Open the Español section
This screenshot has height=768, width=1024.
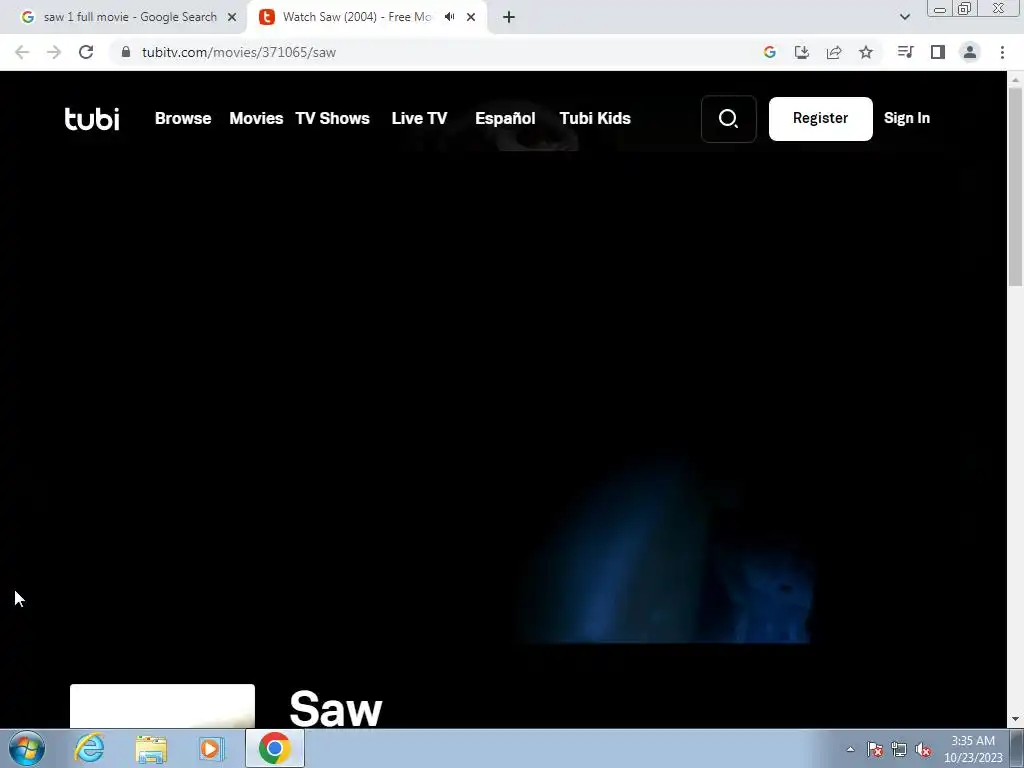(x=505, y=118)
